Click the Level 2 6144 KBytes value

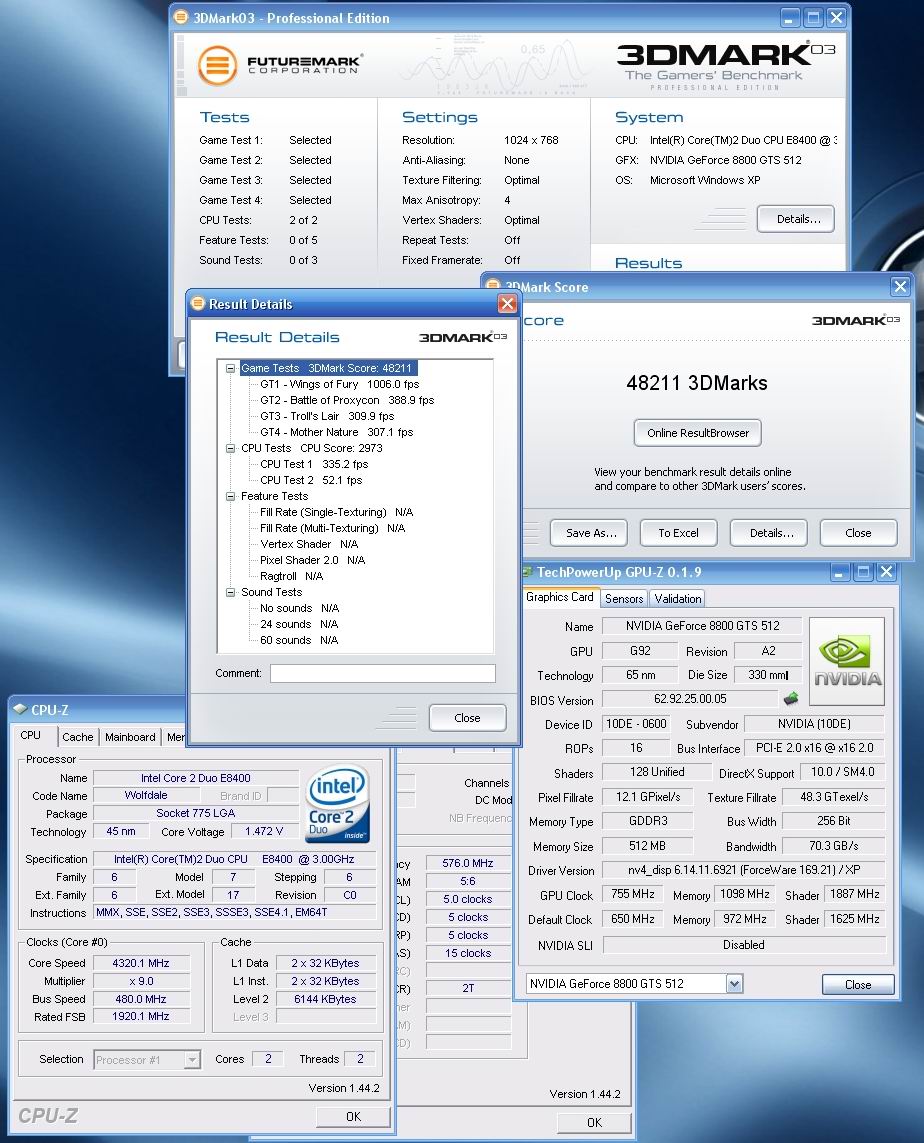pos(325,999)
